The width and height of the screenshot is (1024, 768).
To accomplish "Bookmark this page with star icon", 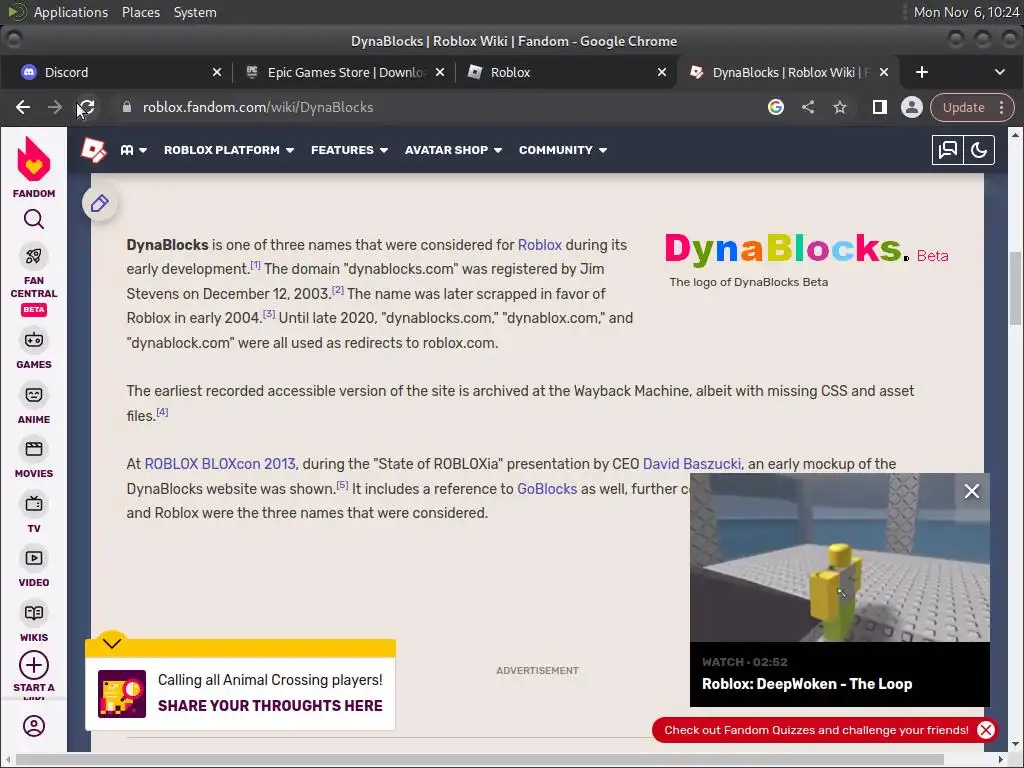I will pos(840,107).
